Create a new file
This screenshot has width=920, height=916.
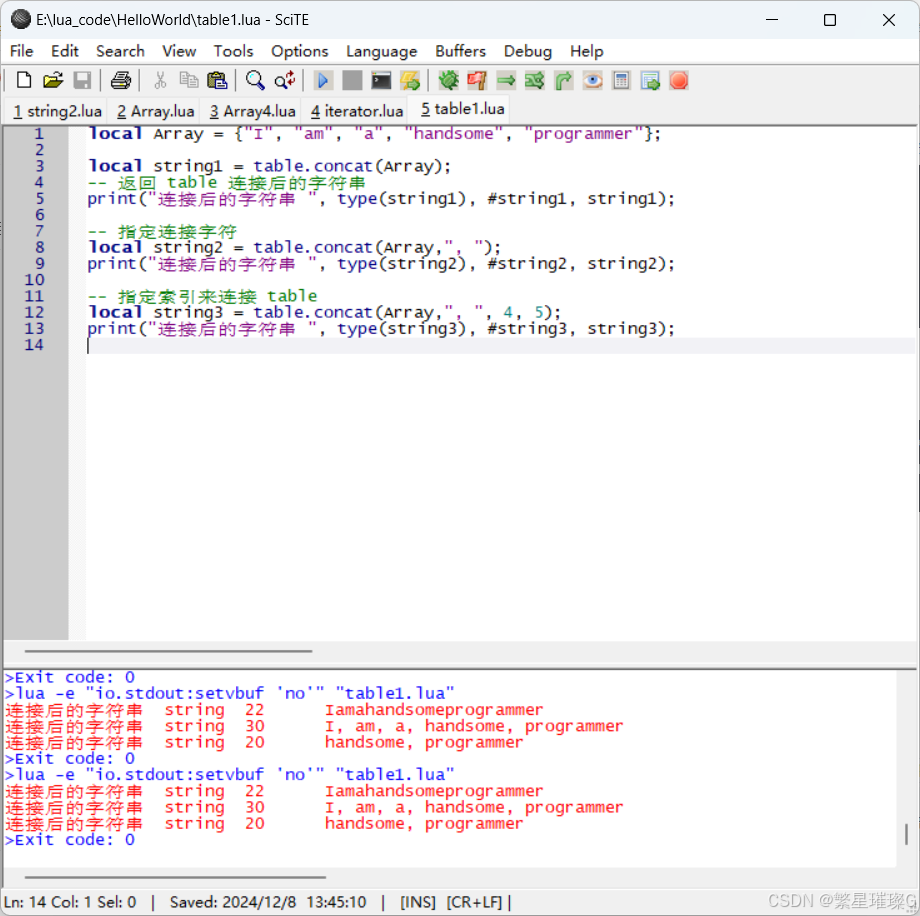23,80
